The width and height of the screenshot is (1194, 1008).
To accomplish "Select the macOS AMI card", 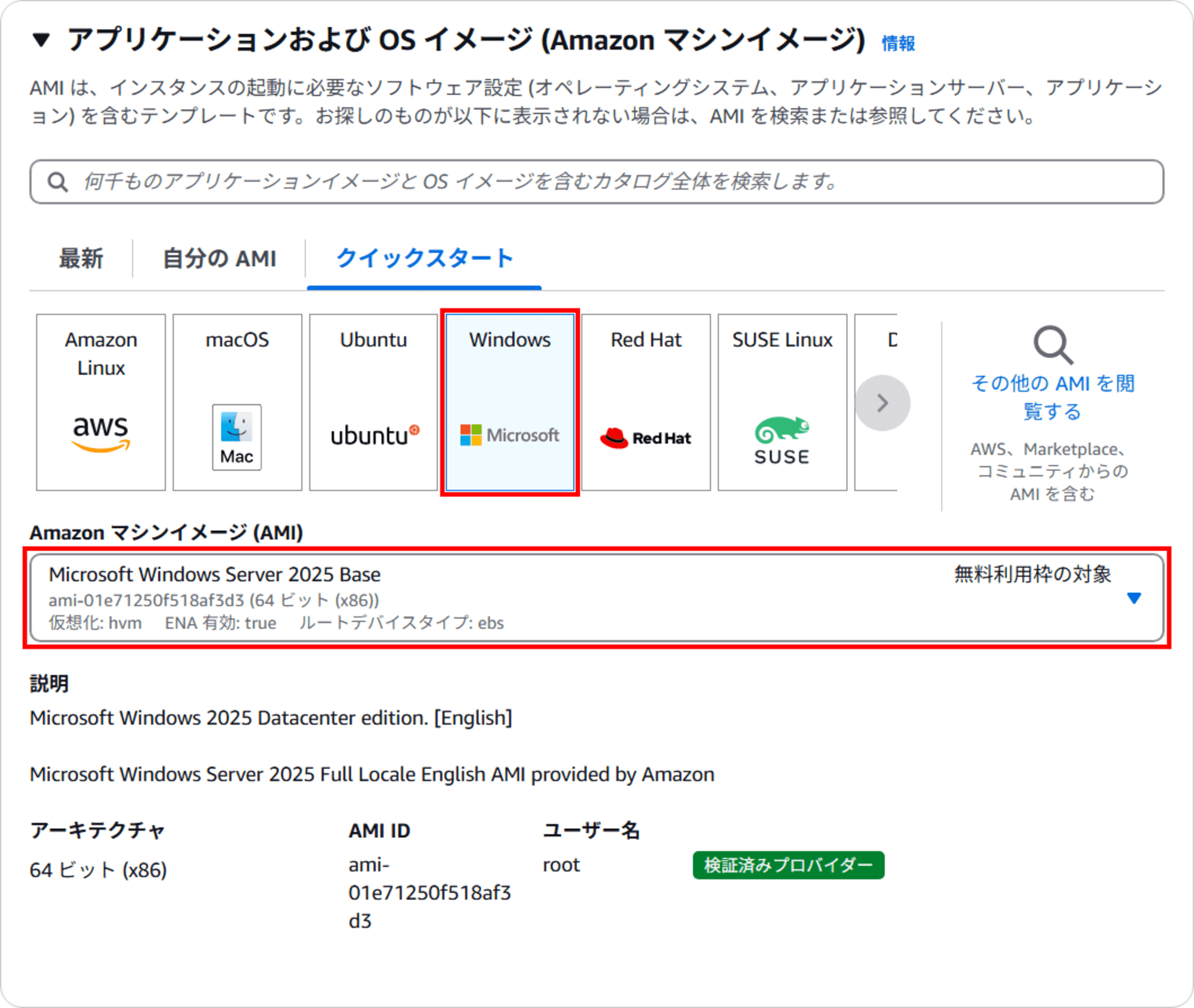I will (237, 402).
